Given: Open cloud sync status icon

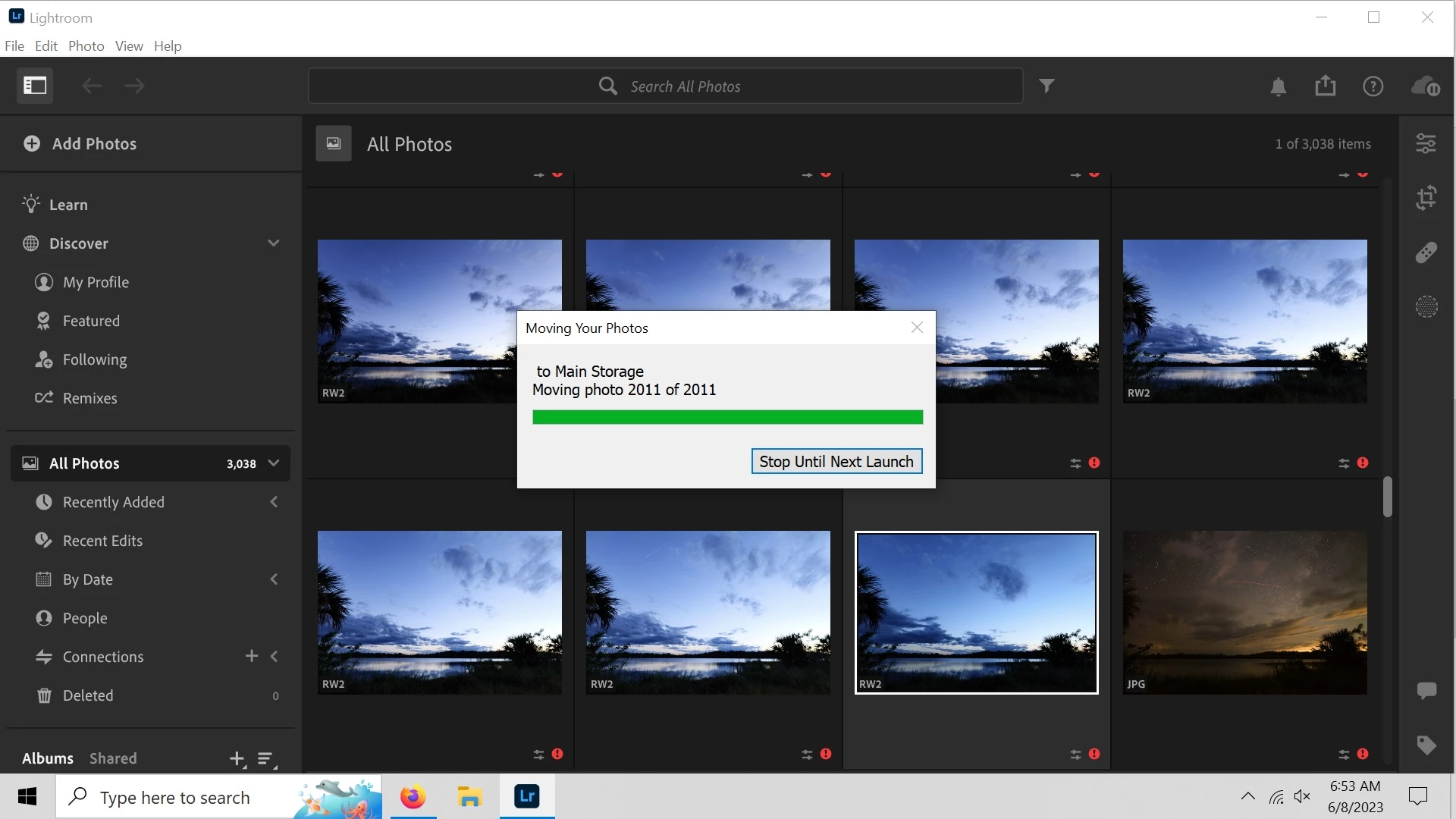Looking at the screenshot, I should 1426,86.
